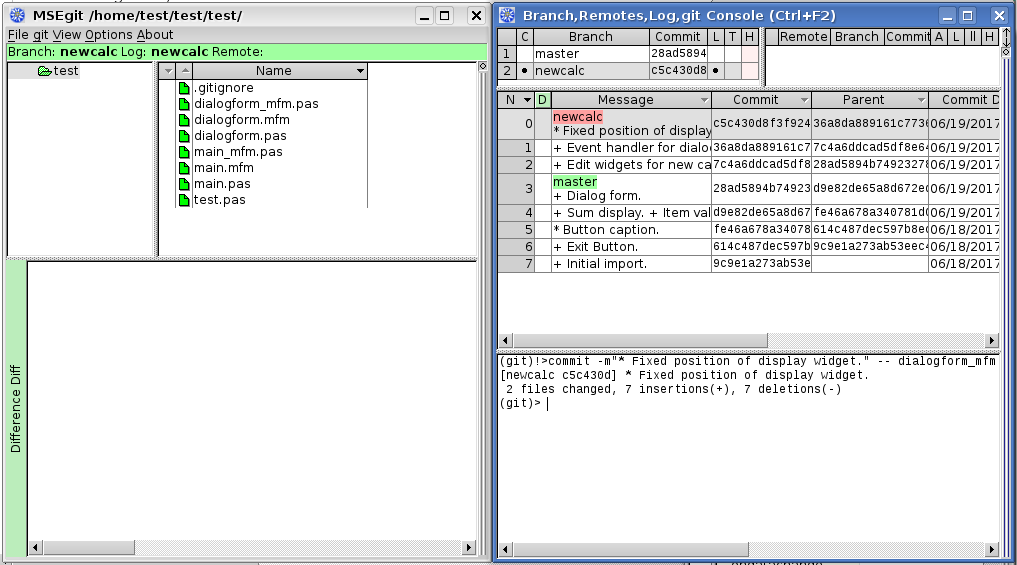Toggle the D column cell for commit 0
The width and height of the screenshot is (1017, 565).
(542, 123)
